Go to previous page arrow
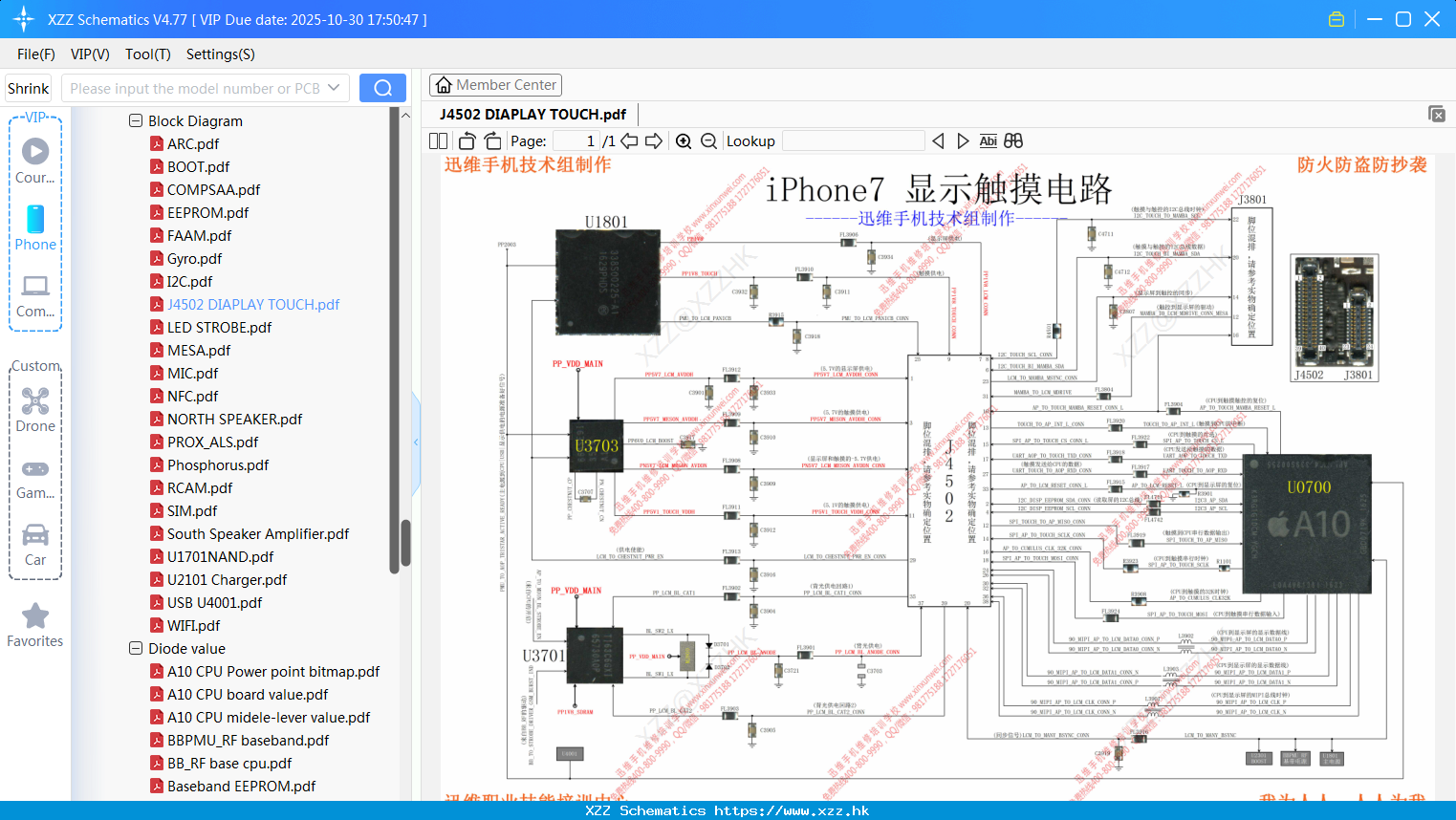Screen dimensions: 1456x820 [629, 140]
